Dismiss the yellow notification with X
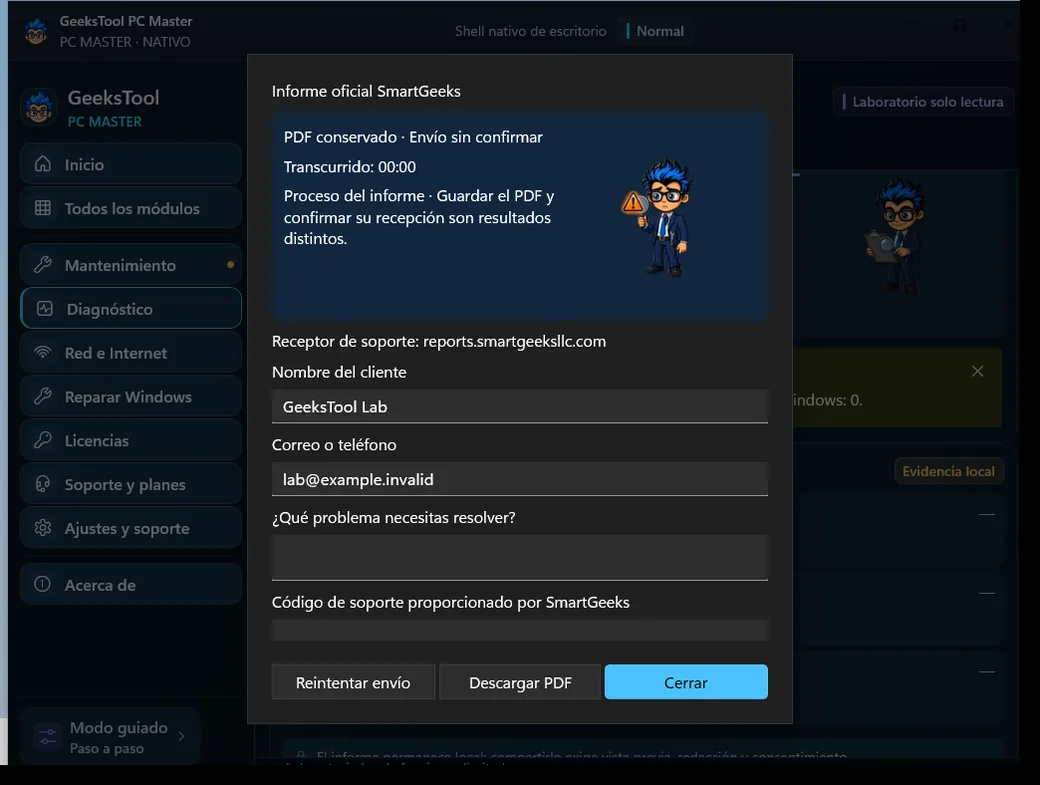This screenshot has width=1040, height=785. pyautogui.click(x=977, y=371)
